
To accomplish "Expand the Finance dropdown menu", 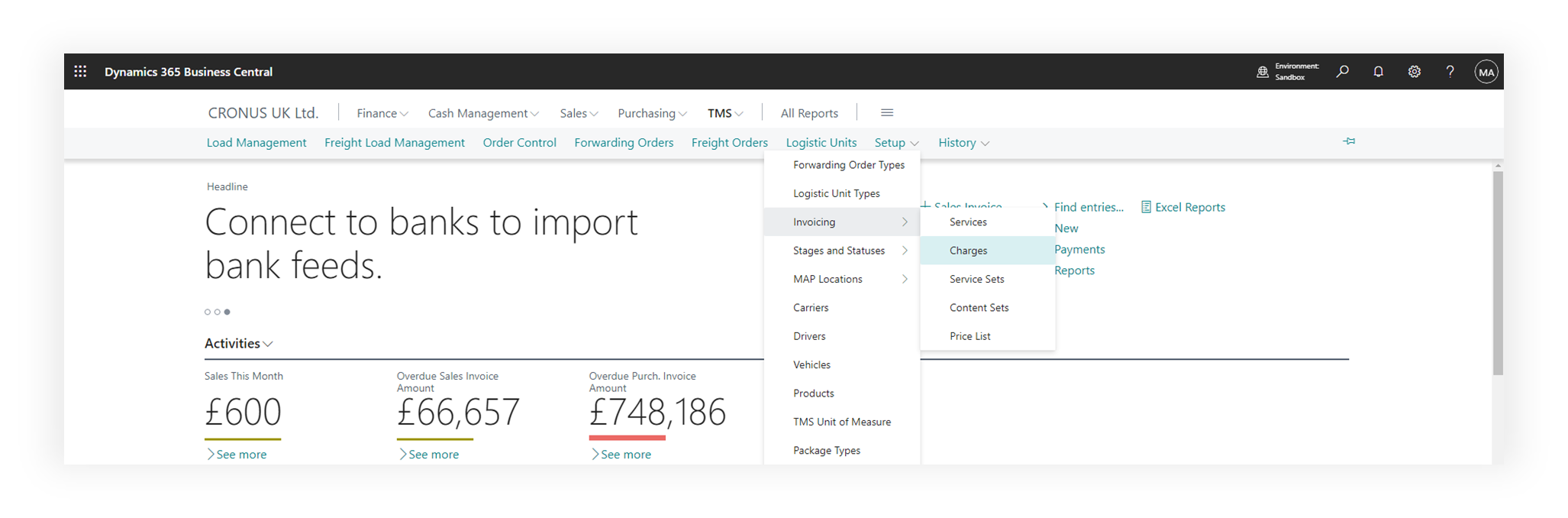I will coord(382,113).
